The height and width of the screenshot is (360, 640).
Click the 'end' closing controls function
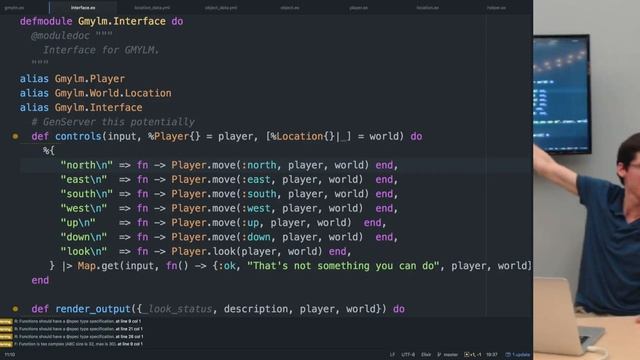[40, 280]
